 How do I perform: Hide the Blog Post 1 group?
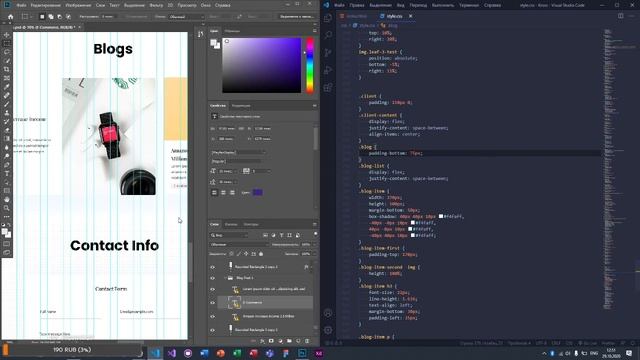point(213,278)
